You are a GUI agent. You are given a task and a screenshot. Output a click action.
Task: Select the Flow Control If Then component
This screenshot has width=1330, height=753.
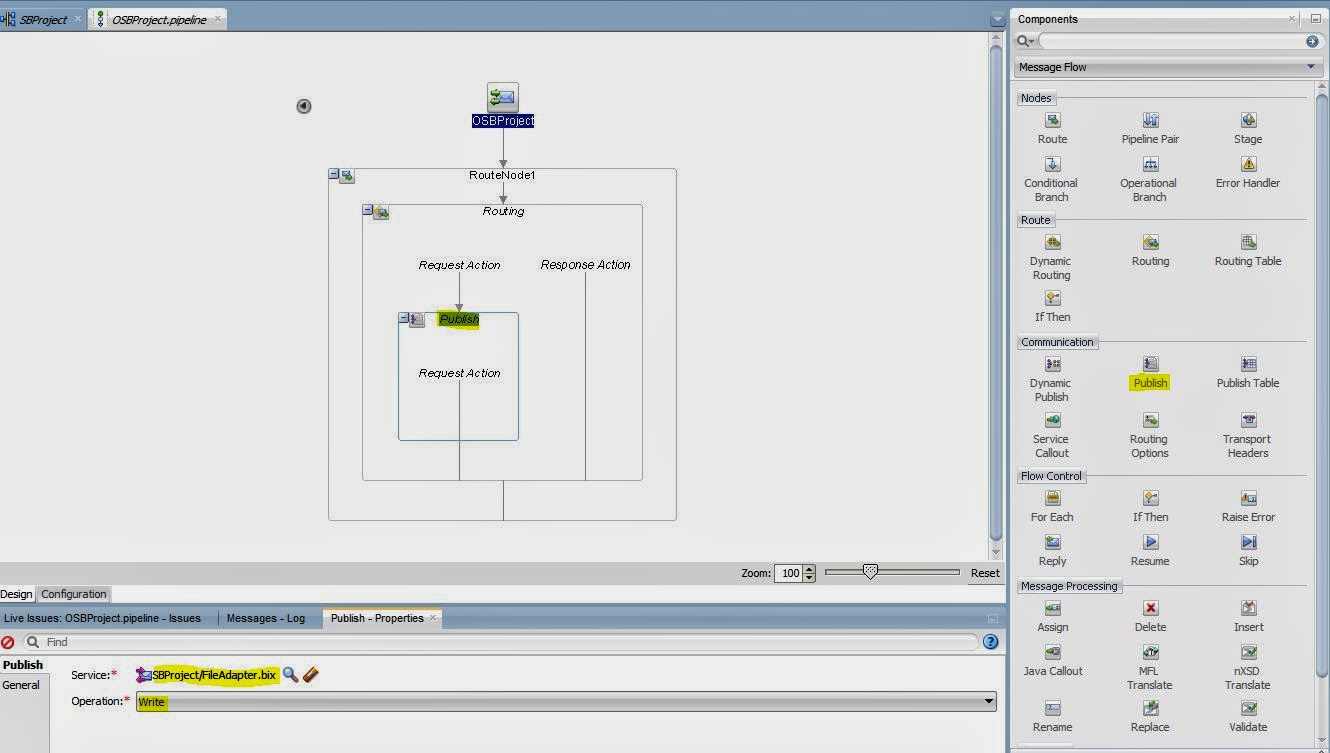tap(1150, 506)
